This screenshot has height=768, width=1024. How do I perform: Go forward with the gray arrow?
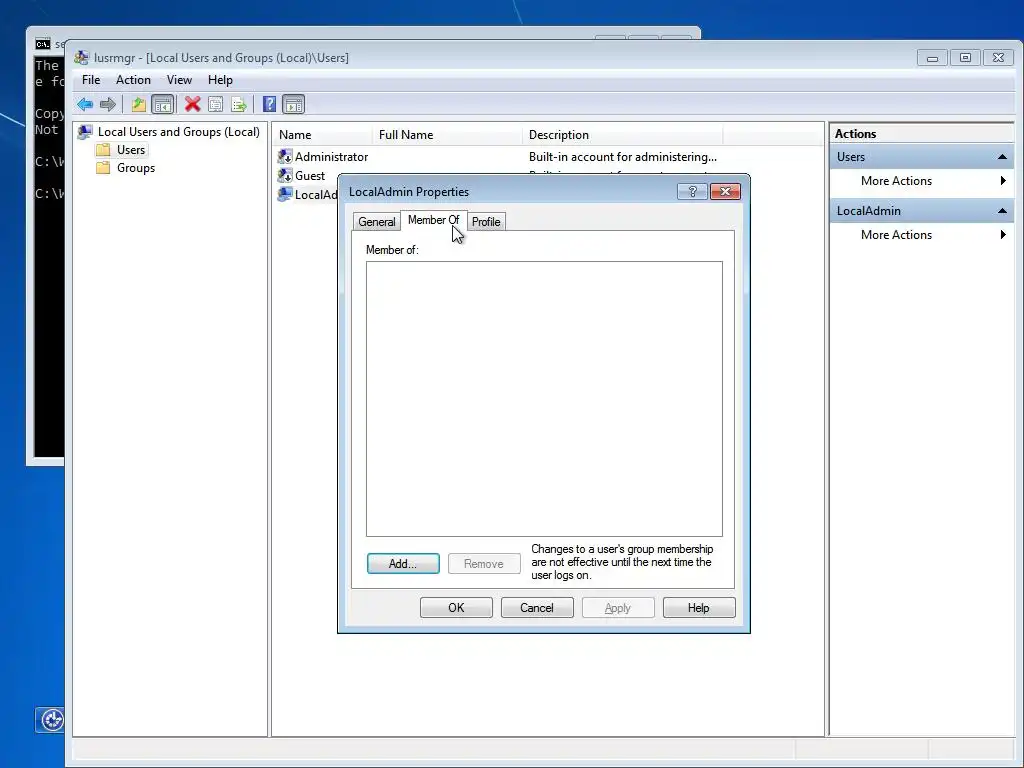pos(108,104)
